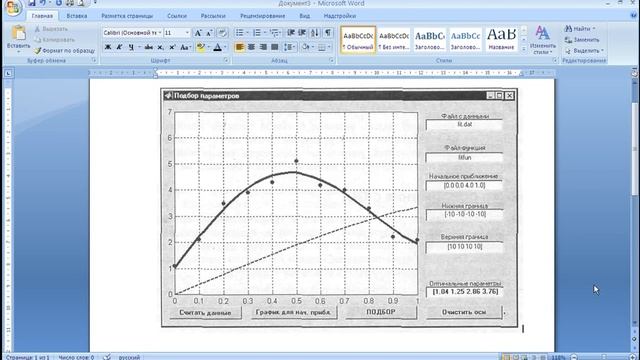Screen dimensions: 640x360
Task: Open the change case Aa dropdown
Action: coord(185,47)
